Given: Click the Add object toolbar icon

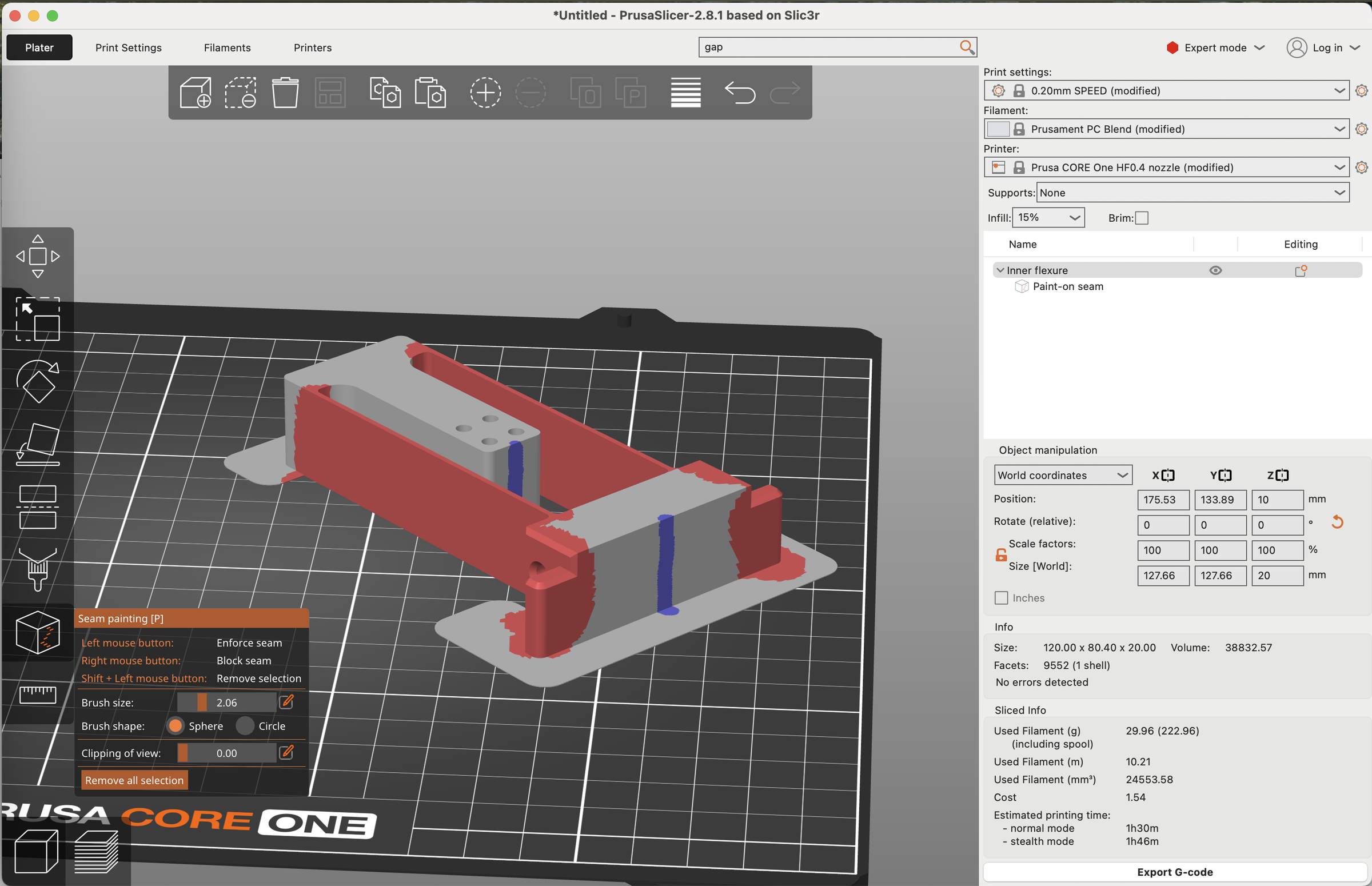Looking at the screenshot, I should point(196,93).
